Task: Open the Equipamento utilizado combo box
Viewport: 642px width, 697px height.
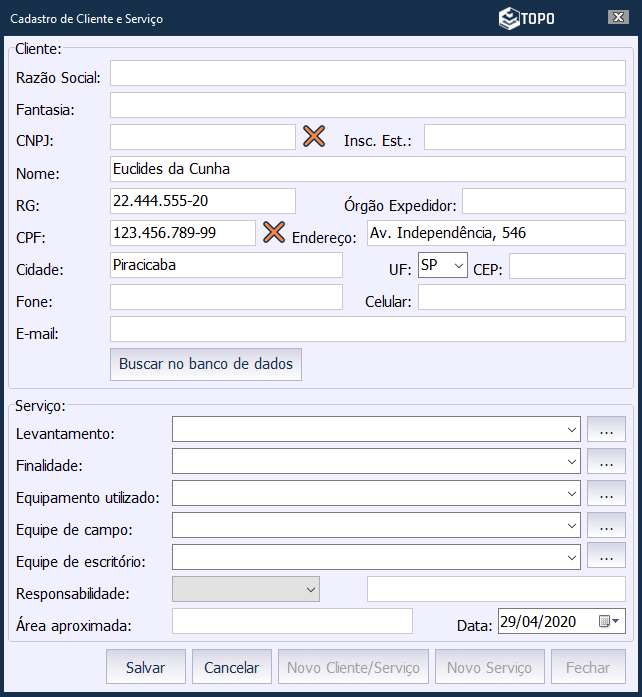Action: pos(572,493)
